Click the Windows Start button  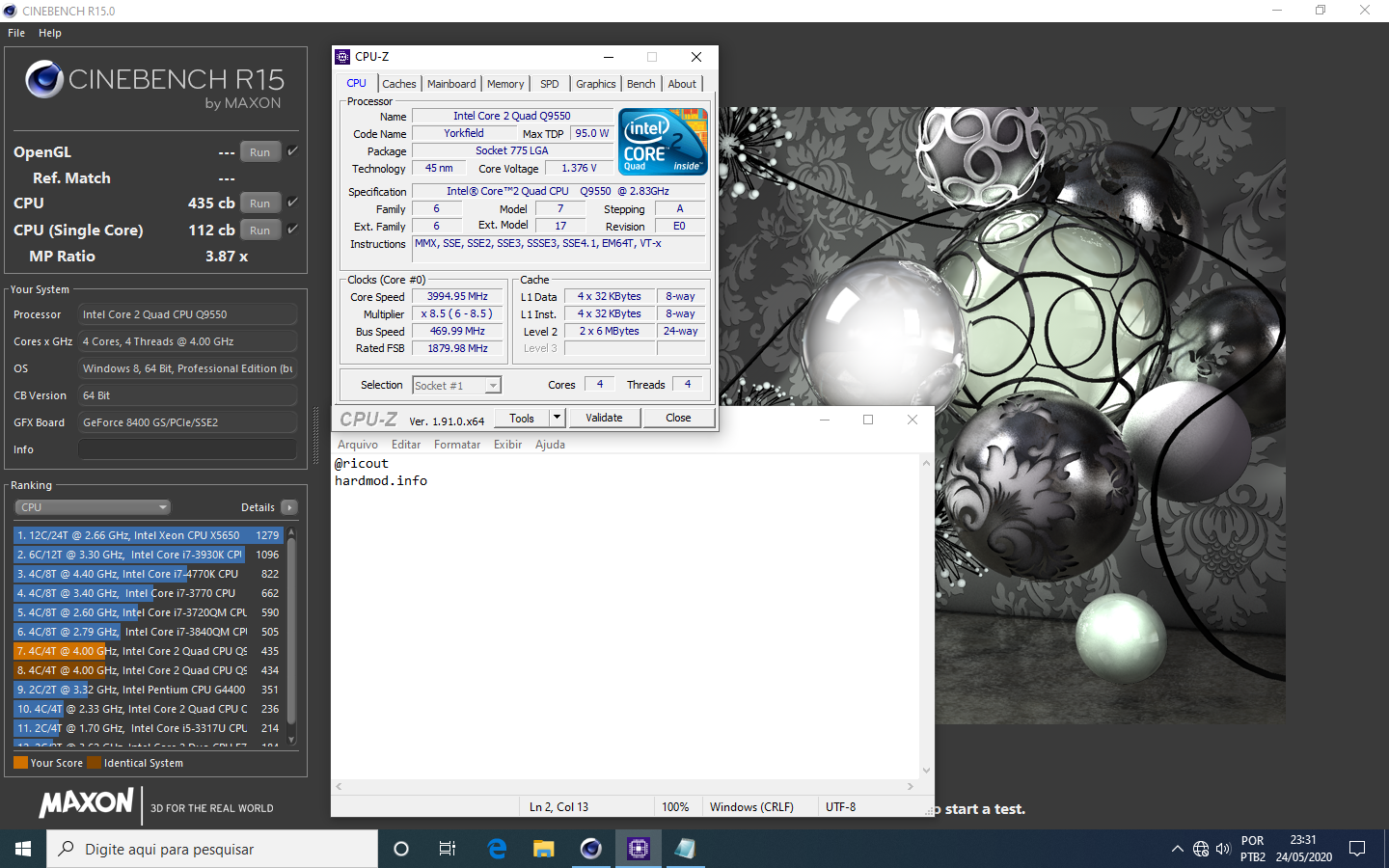pyautogui.click(x=23, y=849)
